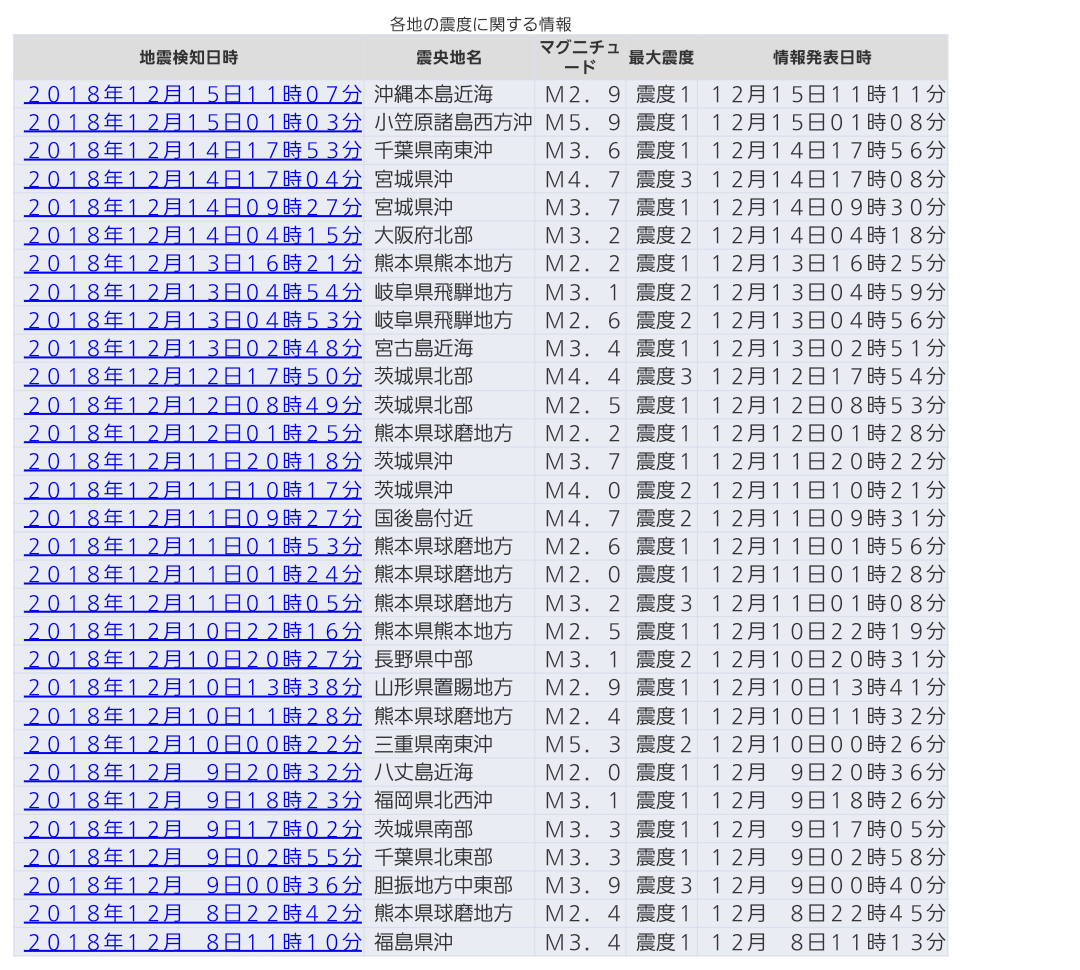Open the 12月8日11時10分 earthquake link
The width and height of the screenshot is (1080, 970).
click(193, 943)
